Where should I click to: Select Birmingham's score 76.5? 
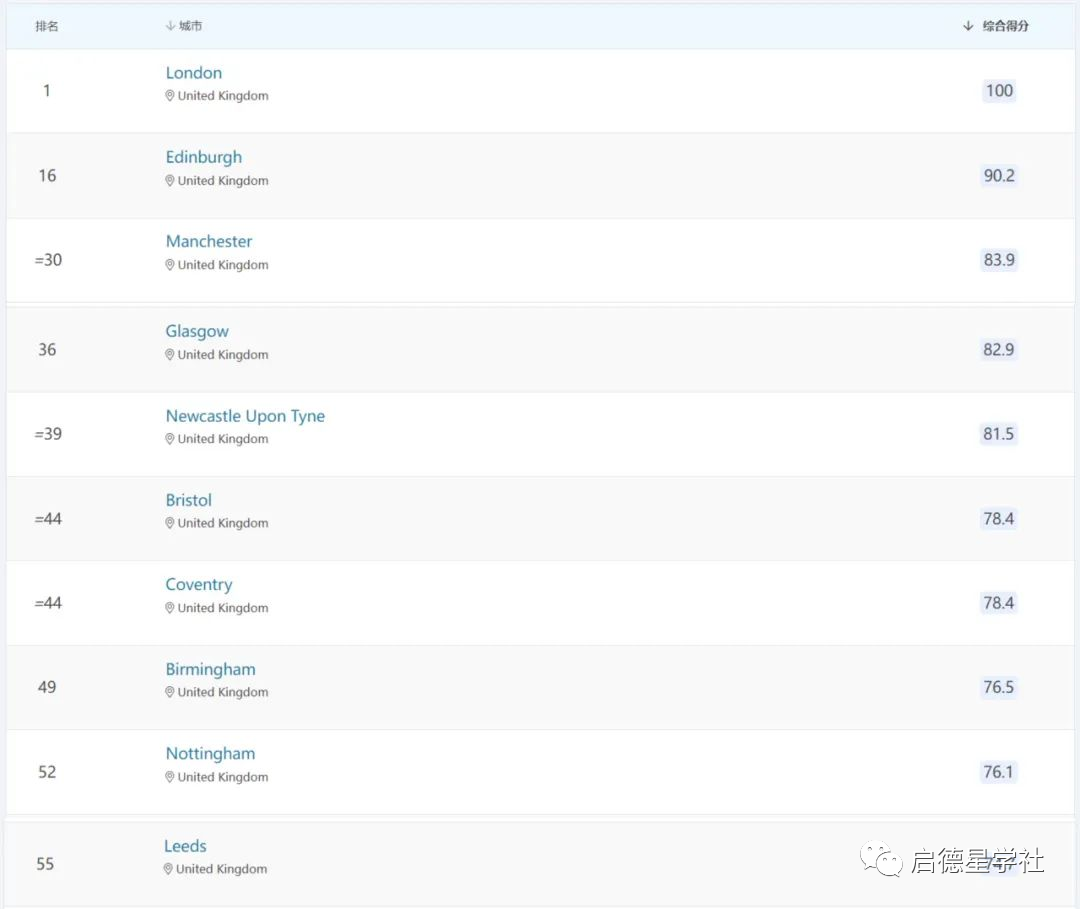point(999,687)
